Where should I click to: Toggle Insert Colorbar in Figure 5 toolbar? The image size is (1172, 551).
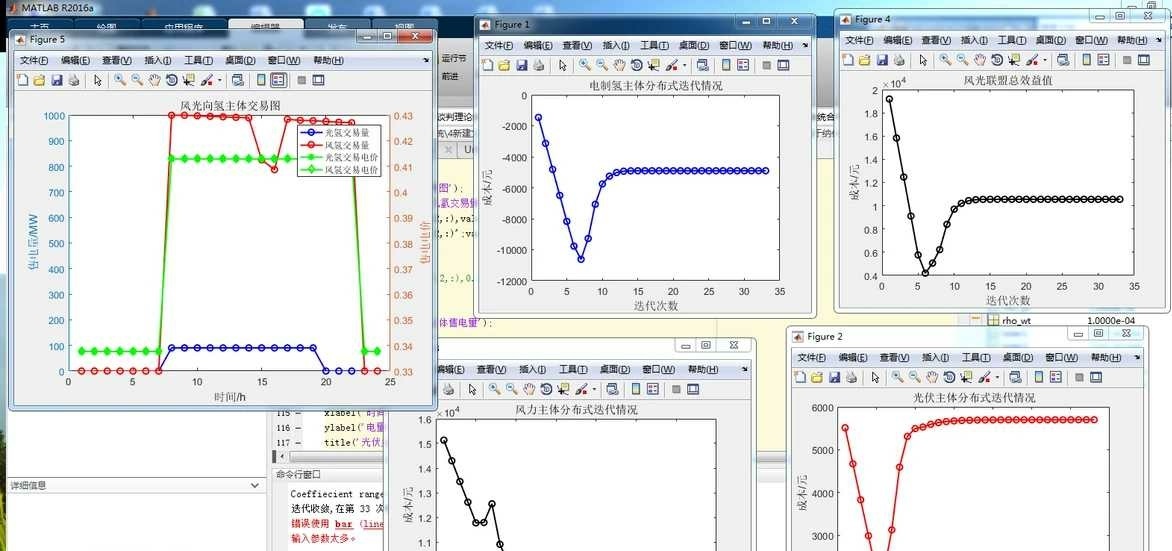pyautogui.click(x=261, y=80)
